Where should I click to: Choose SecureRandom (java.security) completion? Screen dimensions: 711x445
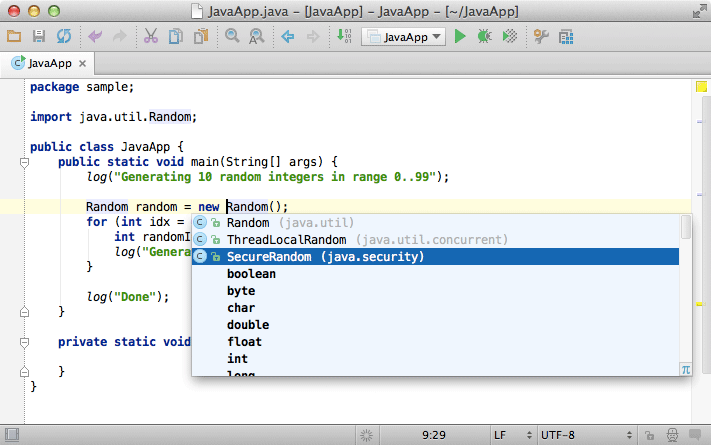tap(435, 257)
